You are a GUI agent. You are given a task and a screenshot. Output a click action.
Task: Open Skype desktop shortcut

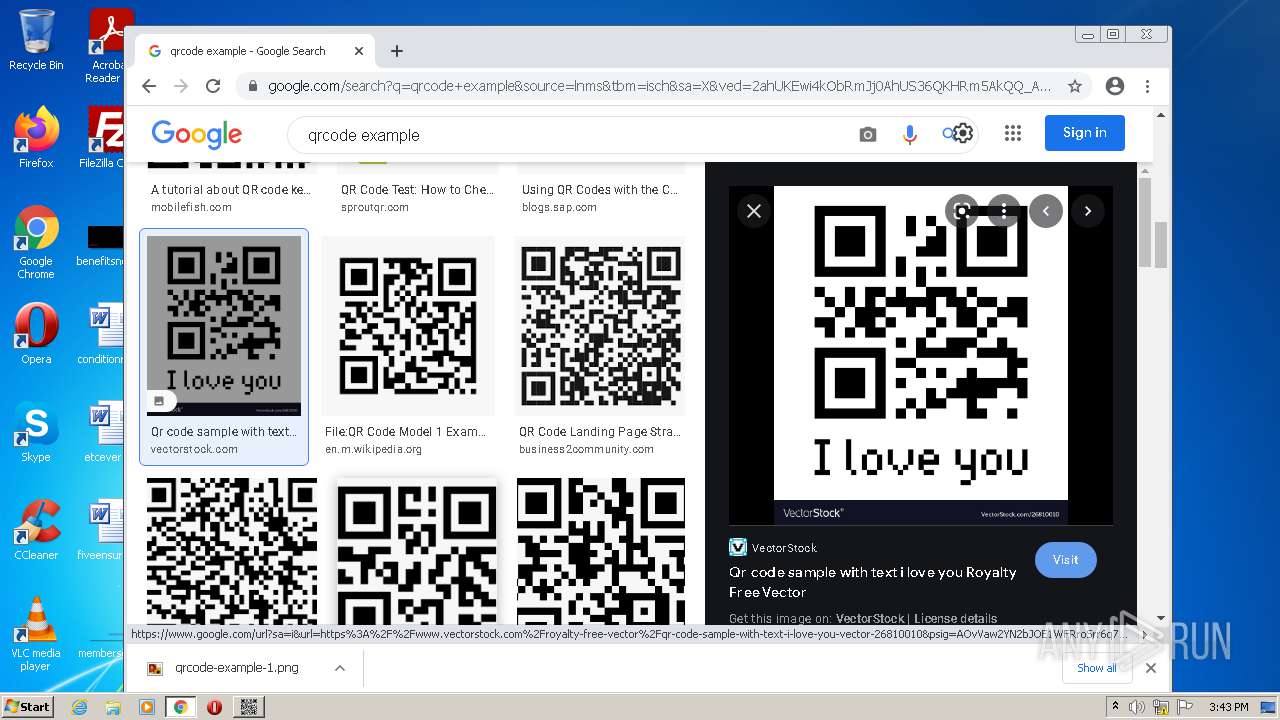click(36, 432)
